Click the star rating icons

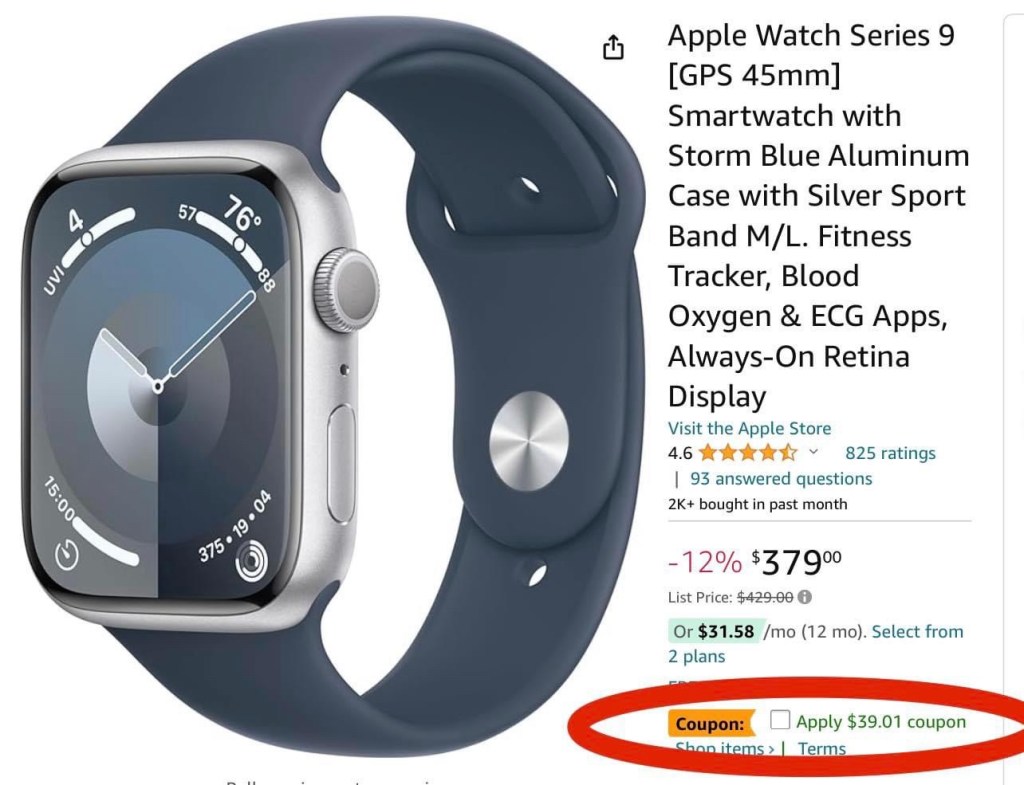point(748,453)
